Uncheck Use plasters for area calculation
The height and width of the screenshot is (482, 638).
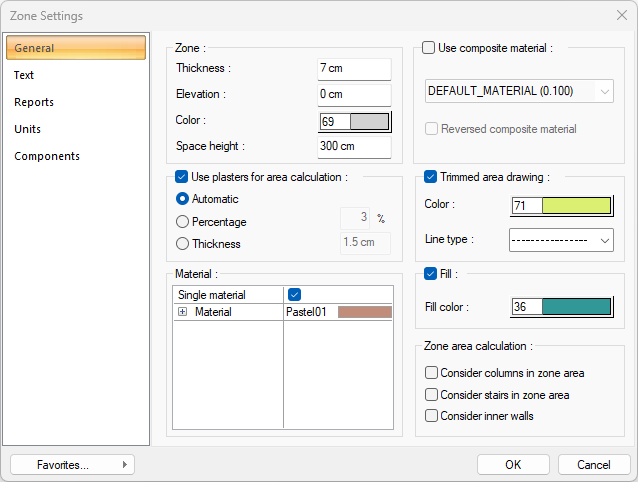181,177
